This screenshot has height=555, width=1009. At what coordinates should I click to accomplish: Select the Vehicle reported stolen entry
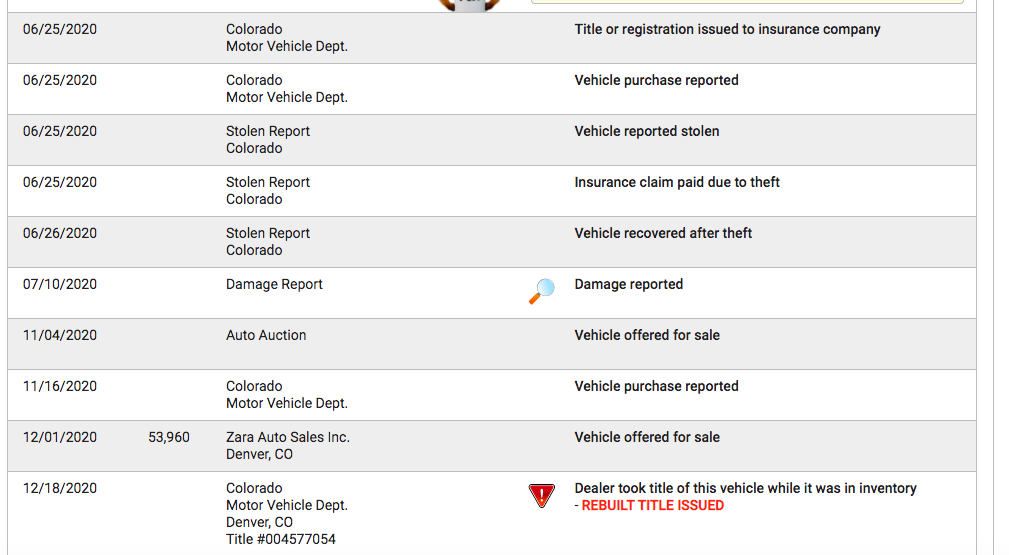pyautogui.click(x=647, y=131)
